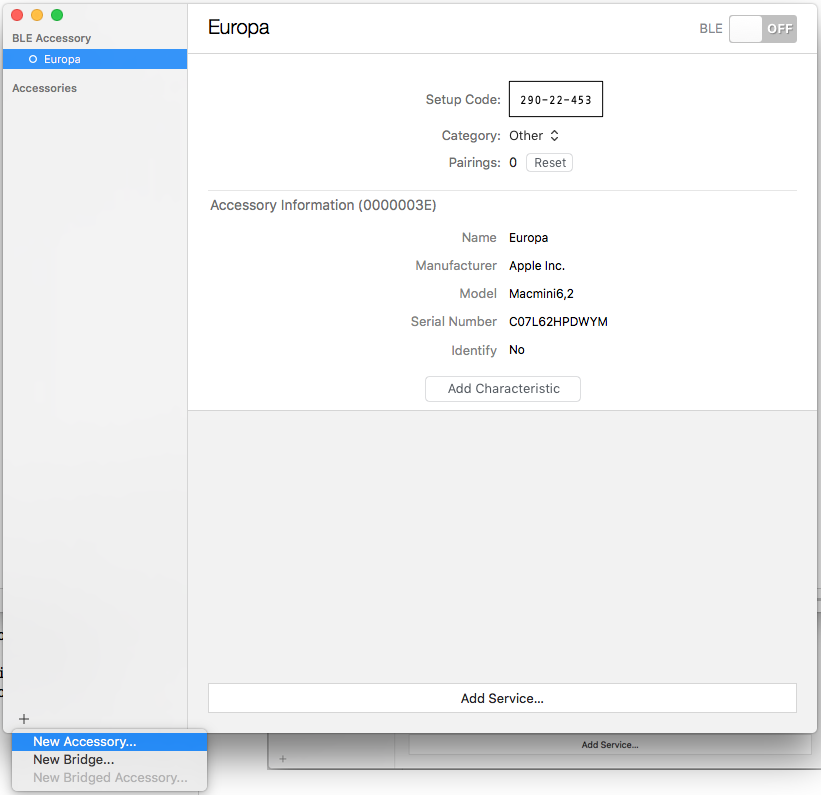Click the Add Characteristic button
The image size is (821, 795).
pos(503,389)
